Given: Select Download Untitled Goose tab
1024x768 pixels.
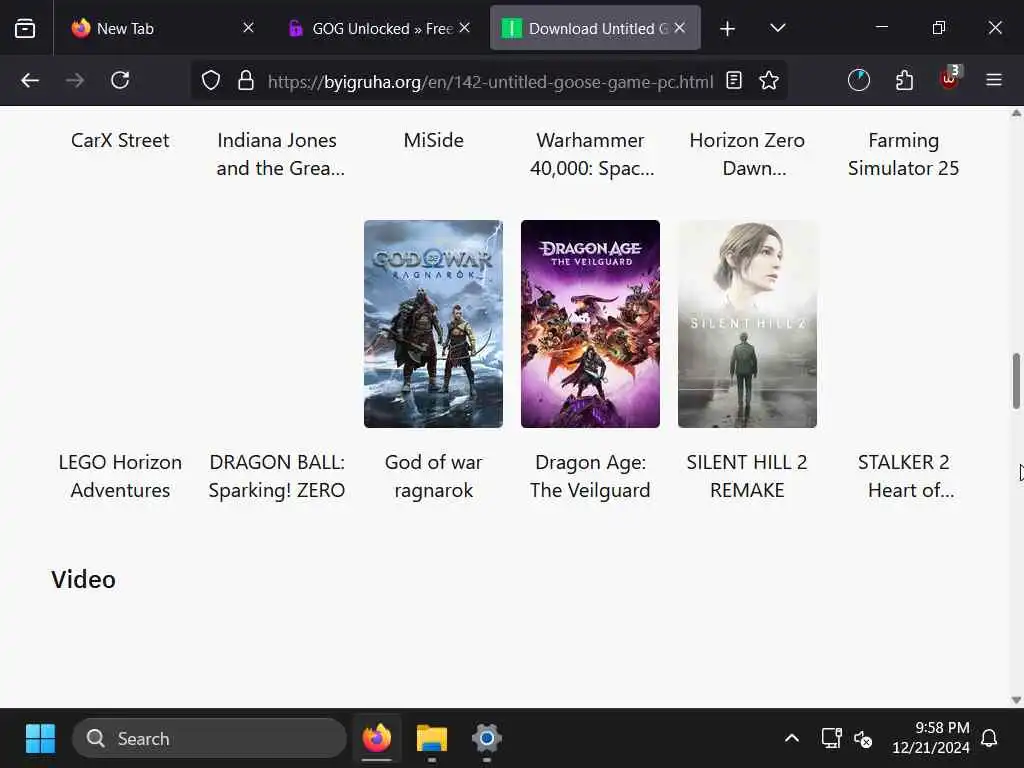Looking at the screenshot, I should (x=596, y=28).
